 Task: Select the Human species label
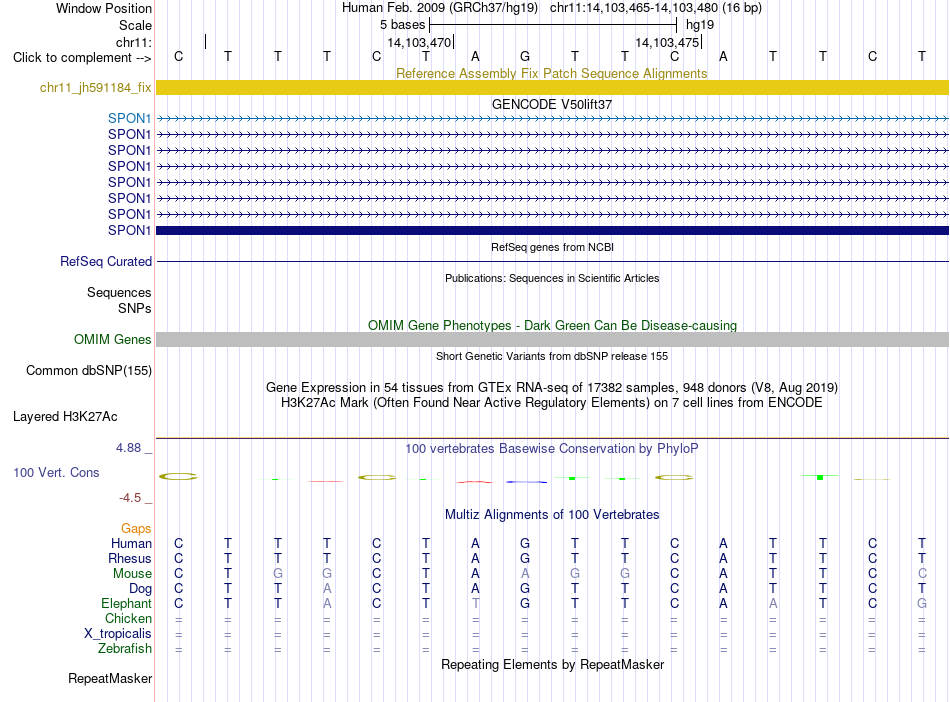click(x=131, y=543)
